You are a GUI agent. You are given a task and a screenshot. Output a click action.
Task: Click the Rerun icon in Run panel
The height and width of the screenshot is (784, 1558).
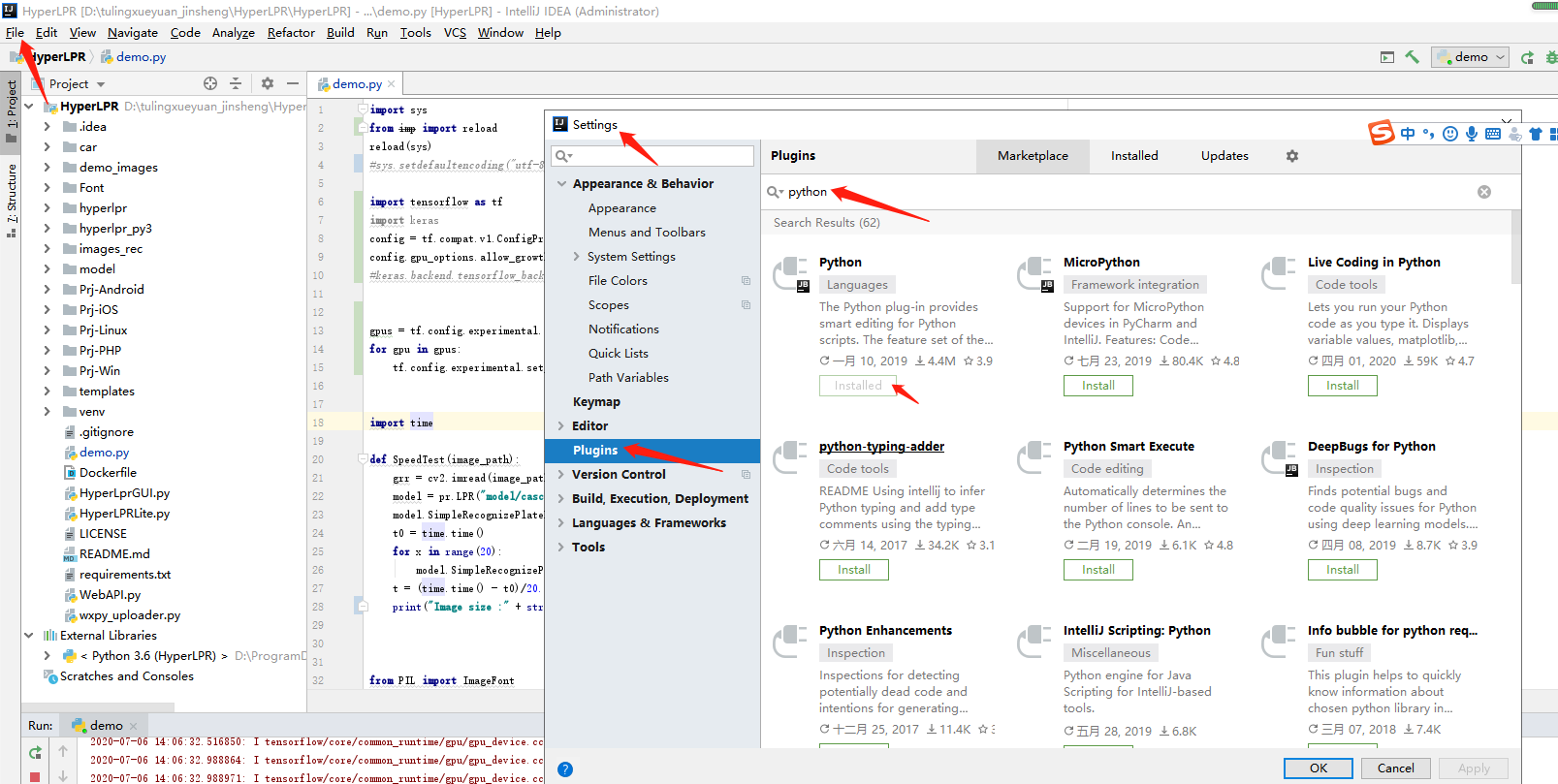click(36, 752)
